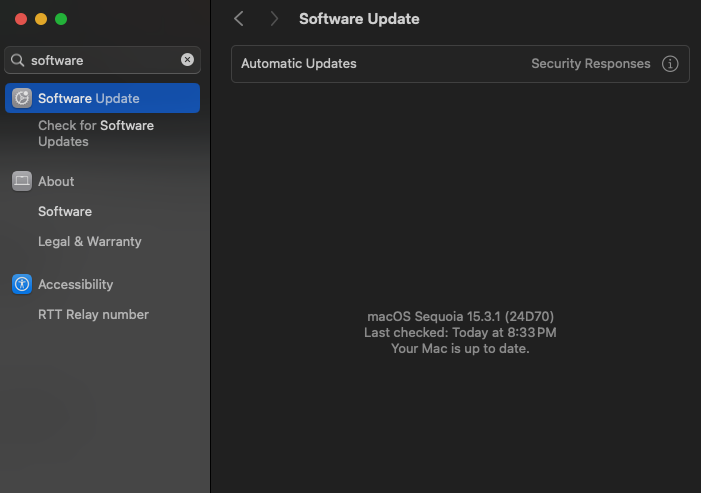
Task: Open the About section label
Action: coord(56,181)
